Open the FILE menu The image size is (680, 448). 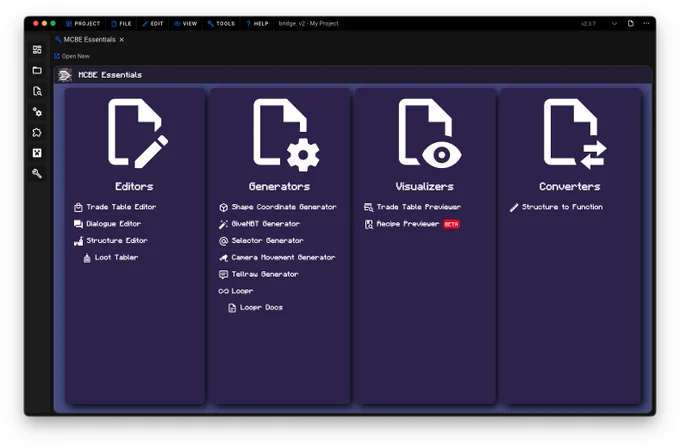pyautogui.click(x=121, y=23)
